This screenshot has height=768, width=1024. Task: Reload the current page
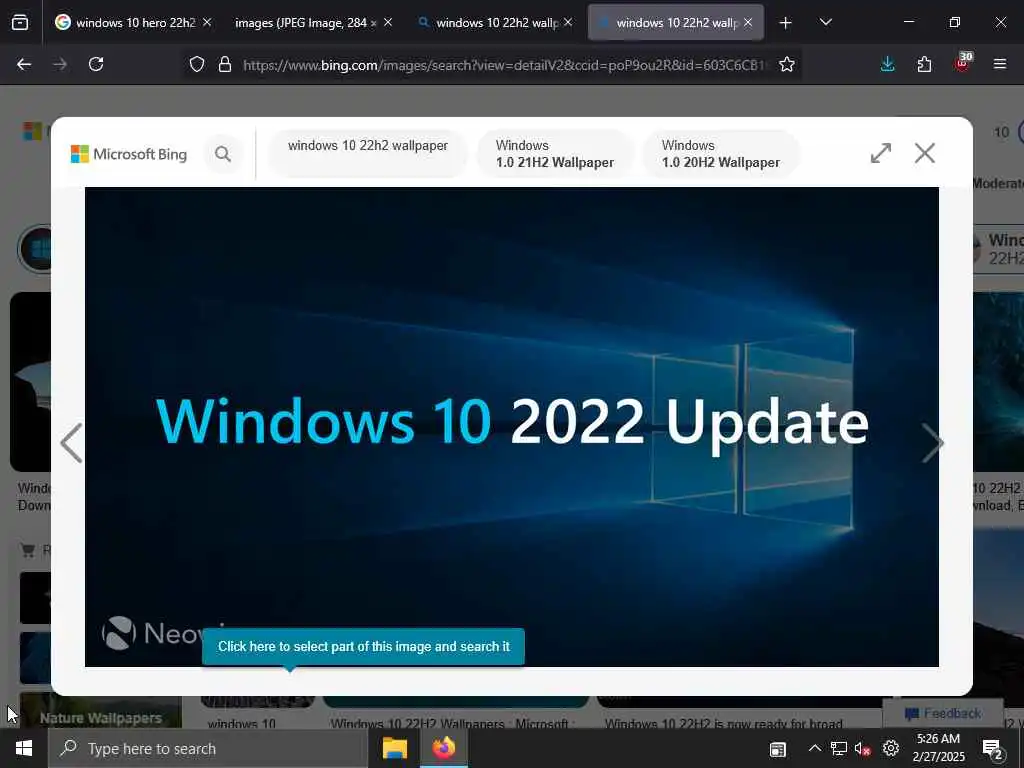coord(96,64)
